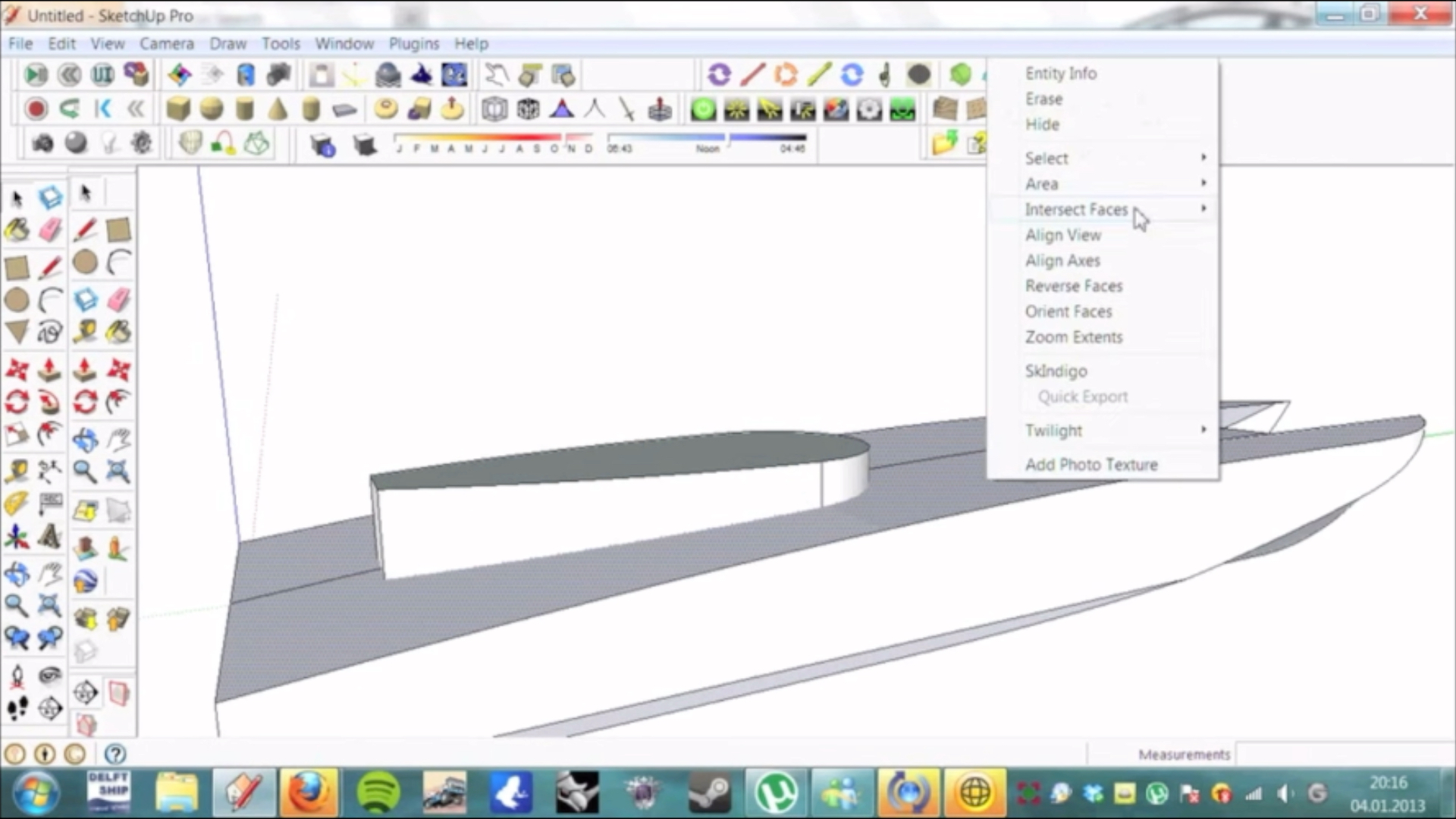Click Add Photo Texture
This screenshot has height=819, width=1456.
1091,464
